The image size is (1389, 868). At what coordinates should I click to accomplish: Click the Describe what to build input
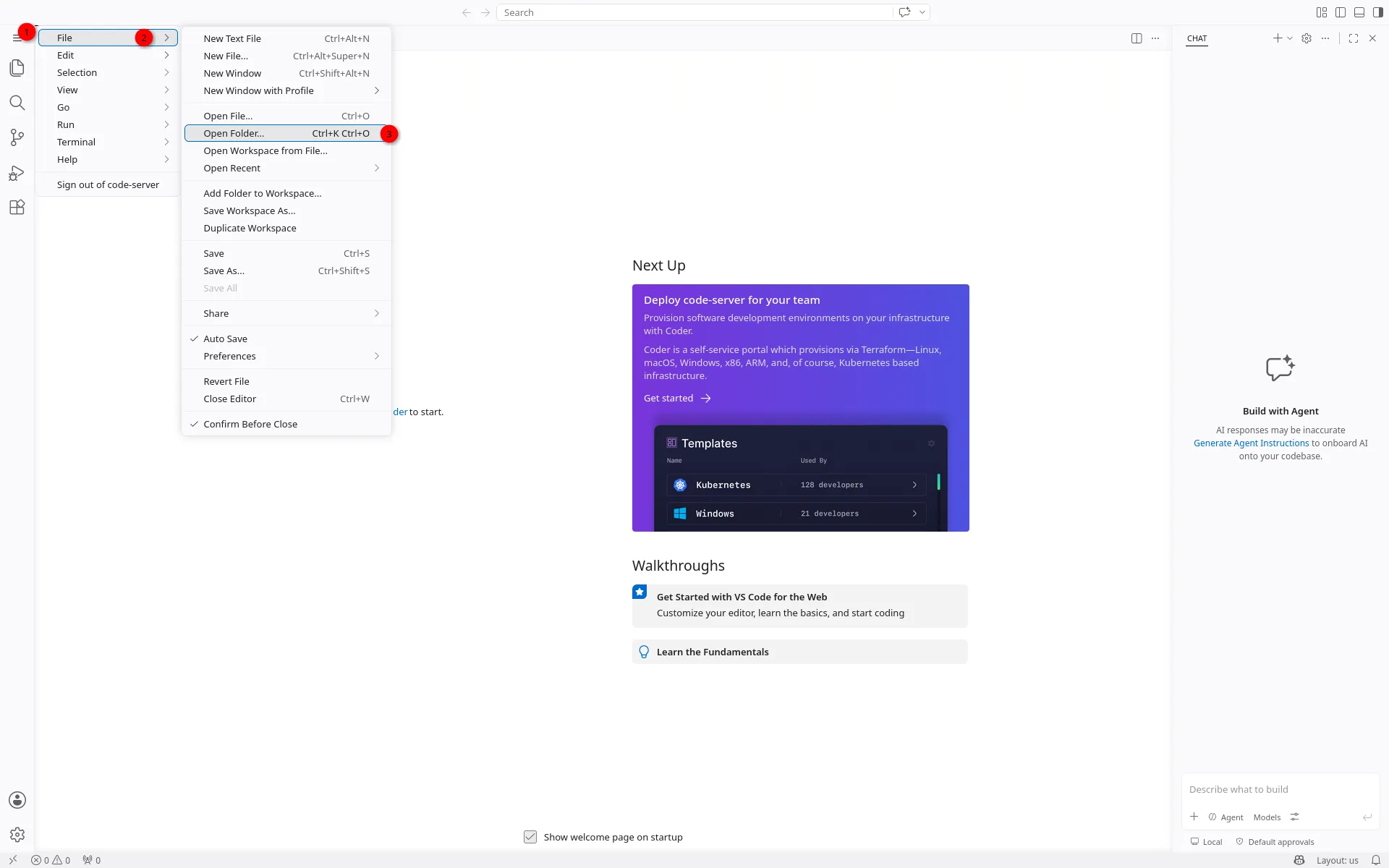pos(1280,789)
